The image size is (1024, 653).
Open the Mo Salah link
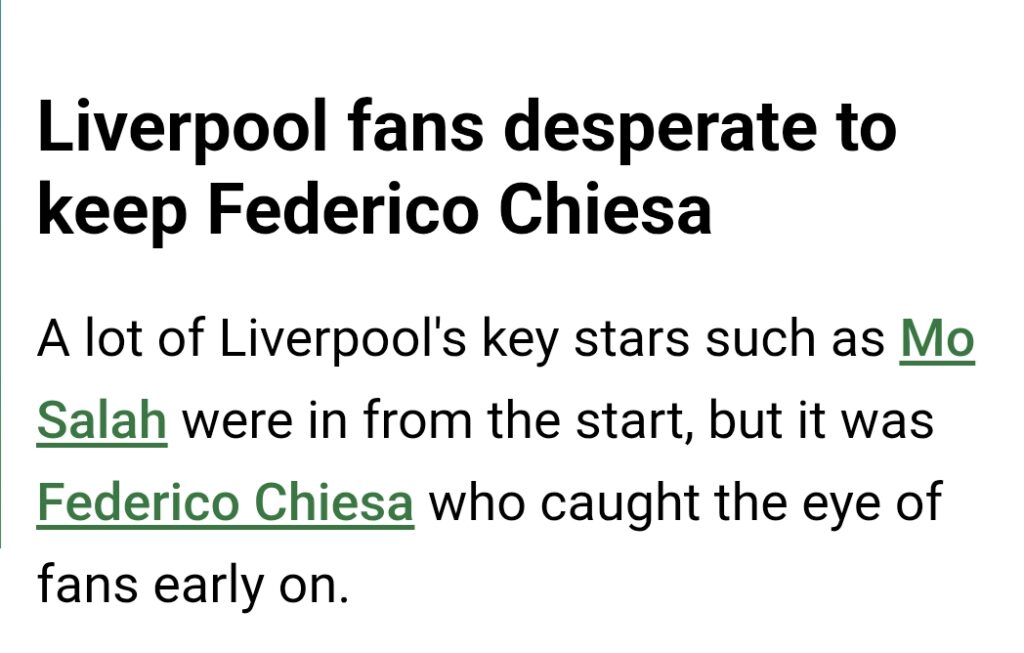[x=936, y=341]
